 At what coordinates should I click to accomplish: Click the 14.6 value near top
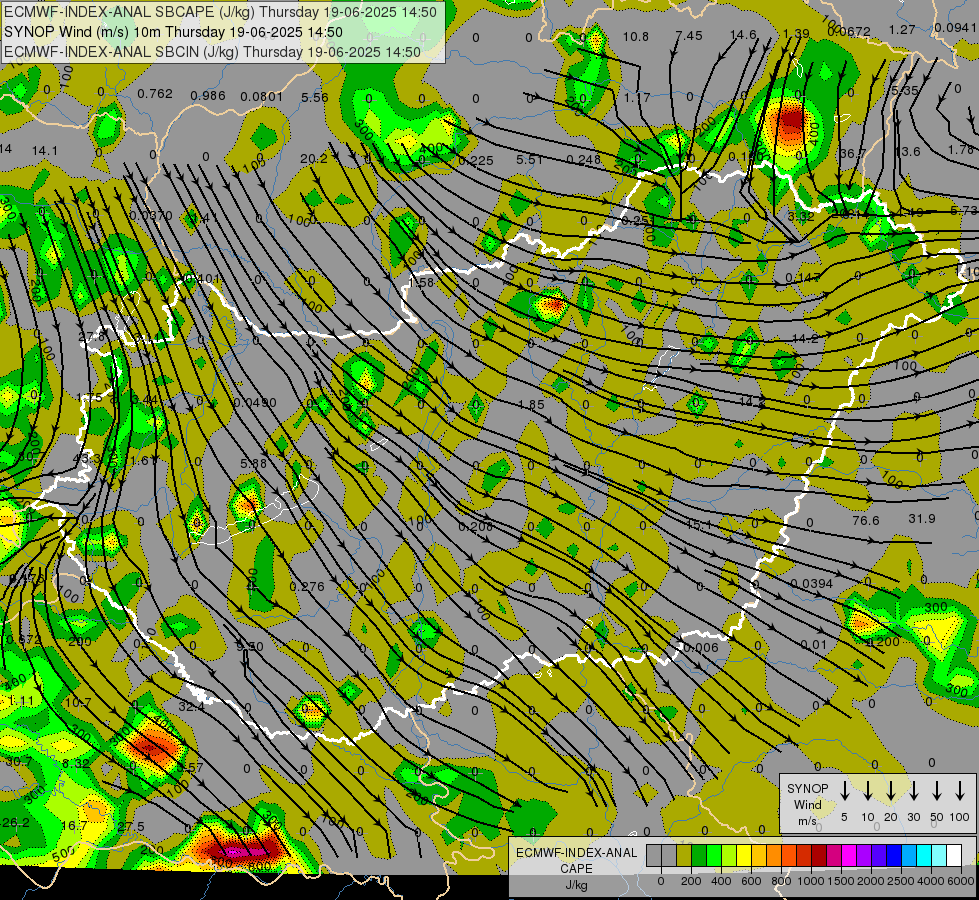(x=743, y=35)
